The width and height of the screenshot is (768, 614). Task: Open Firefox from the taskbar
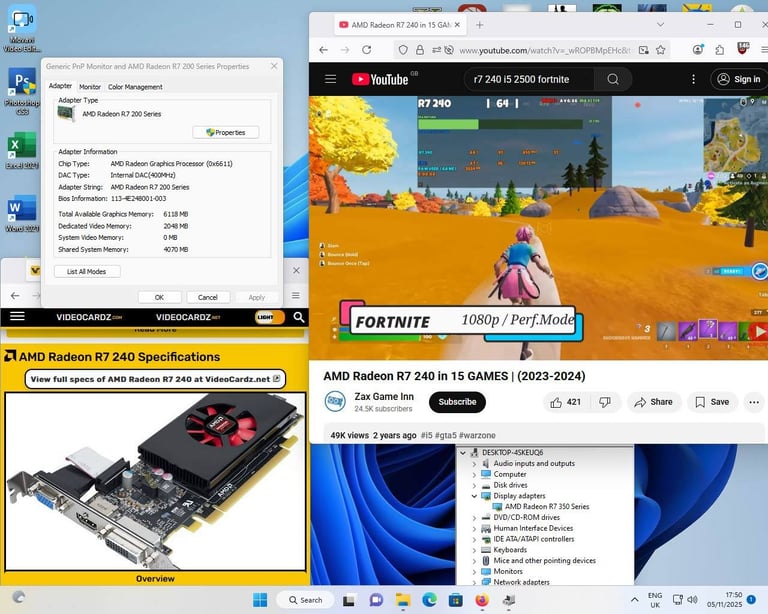pos(482,600)
